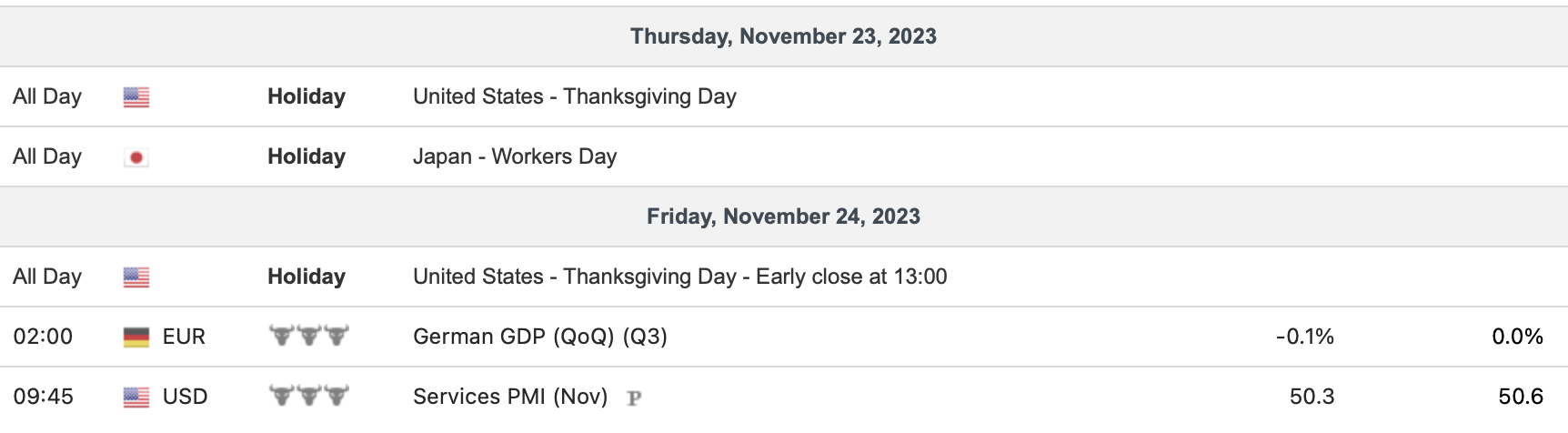The width and height of the screenshot is (1568, 433).
Task: Click US flag in Thursday Thanksgiving row
Action: click(x=136, y=97)
